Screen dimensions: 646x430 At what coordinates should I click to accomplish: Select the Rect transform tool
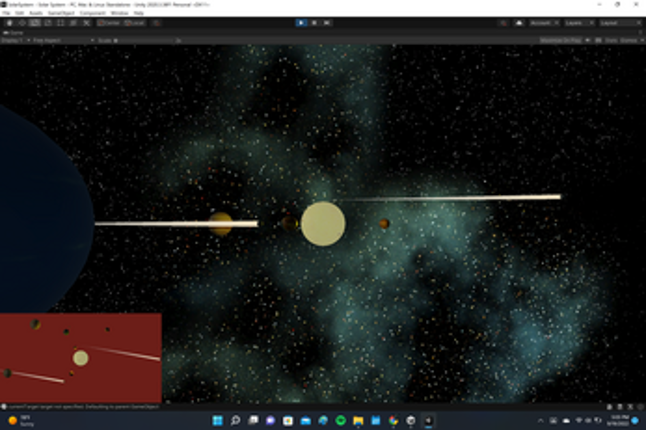pos(61,23)
